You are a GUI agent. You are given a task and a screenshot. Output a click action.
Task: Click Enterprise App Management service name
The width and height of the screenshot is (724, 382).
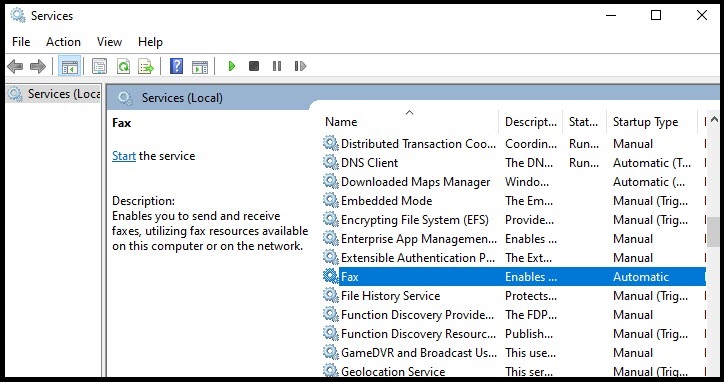tap(418, 239)
